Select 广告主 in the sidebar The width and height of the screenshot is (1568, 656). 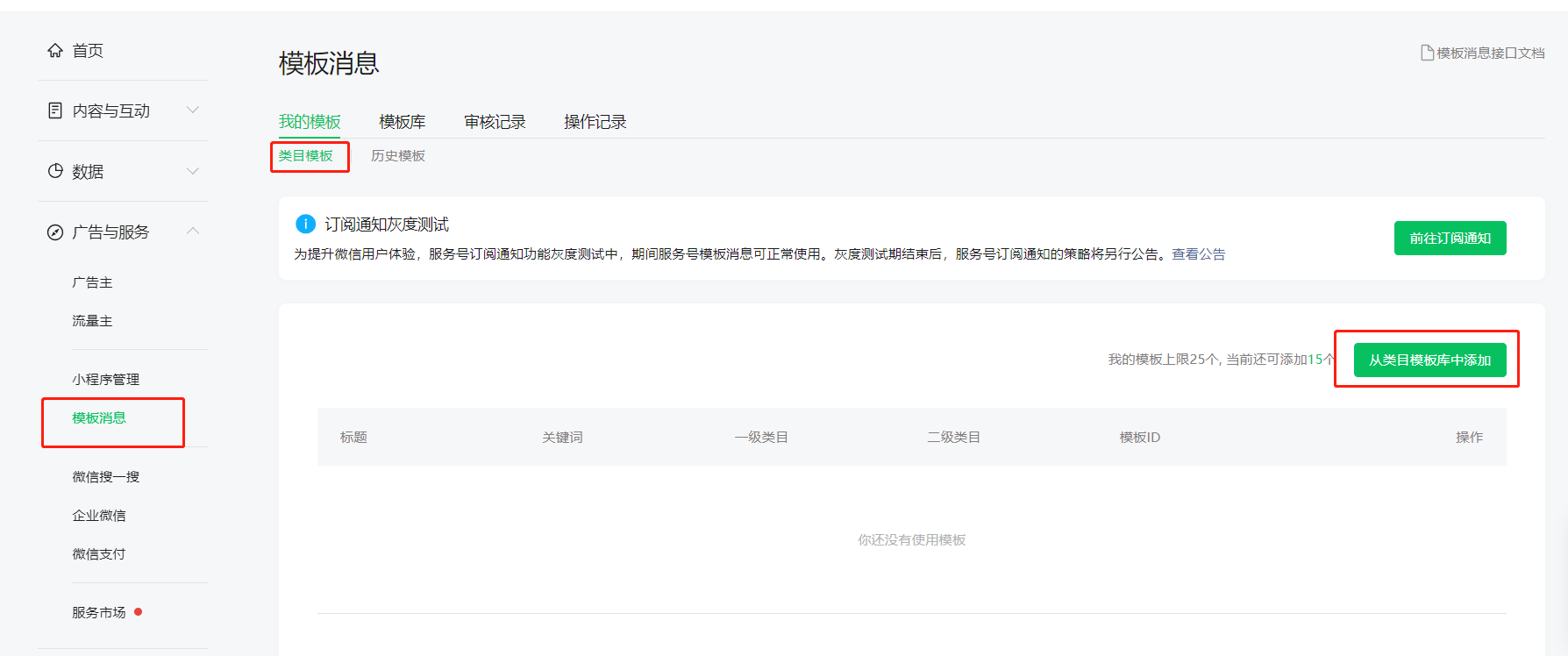point(92,283)
